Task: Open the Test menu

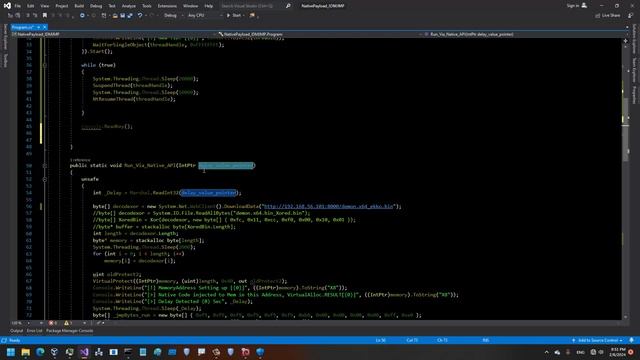Action: tap(112, 6)
